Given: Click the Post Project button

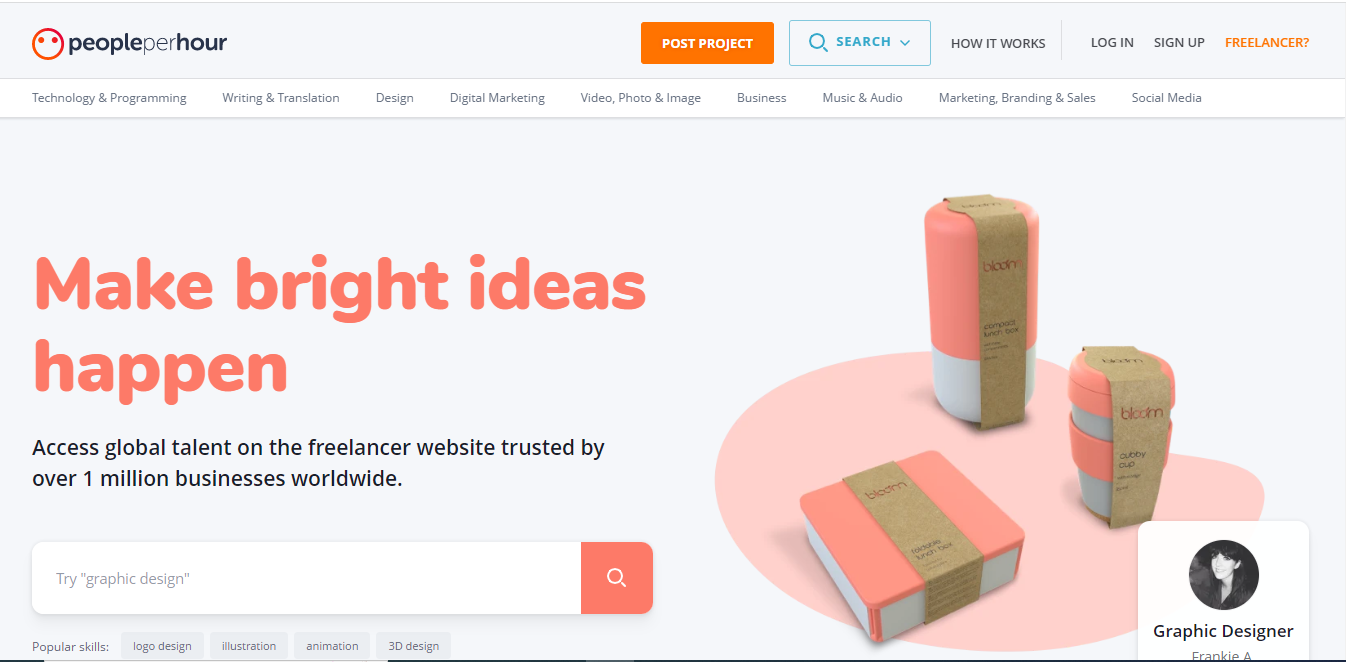Looking at the screenshot, I should point(707,43).
